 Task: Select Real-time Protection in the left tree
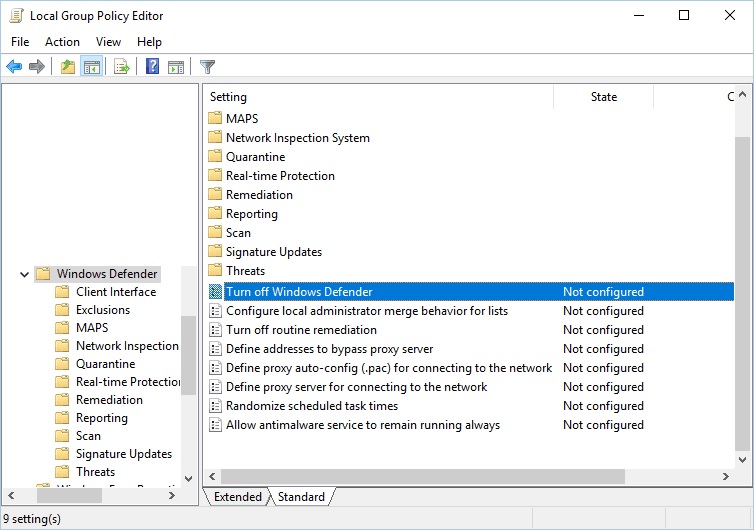point(128,382)
